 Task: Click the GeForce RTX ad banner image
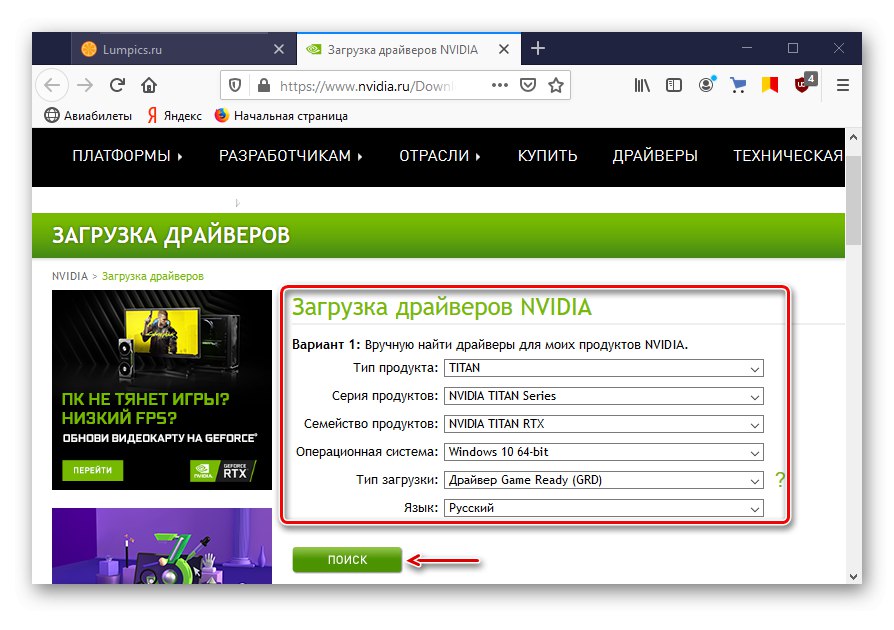(x=162, y=390)
